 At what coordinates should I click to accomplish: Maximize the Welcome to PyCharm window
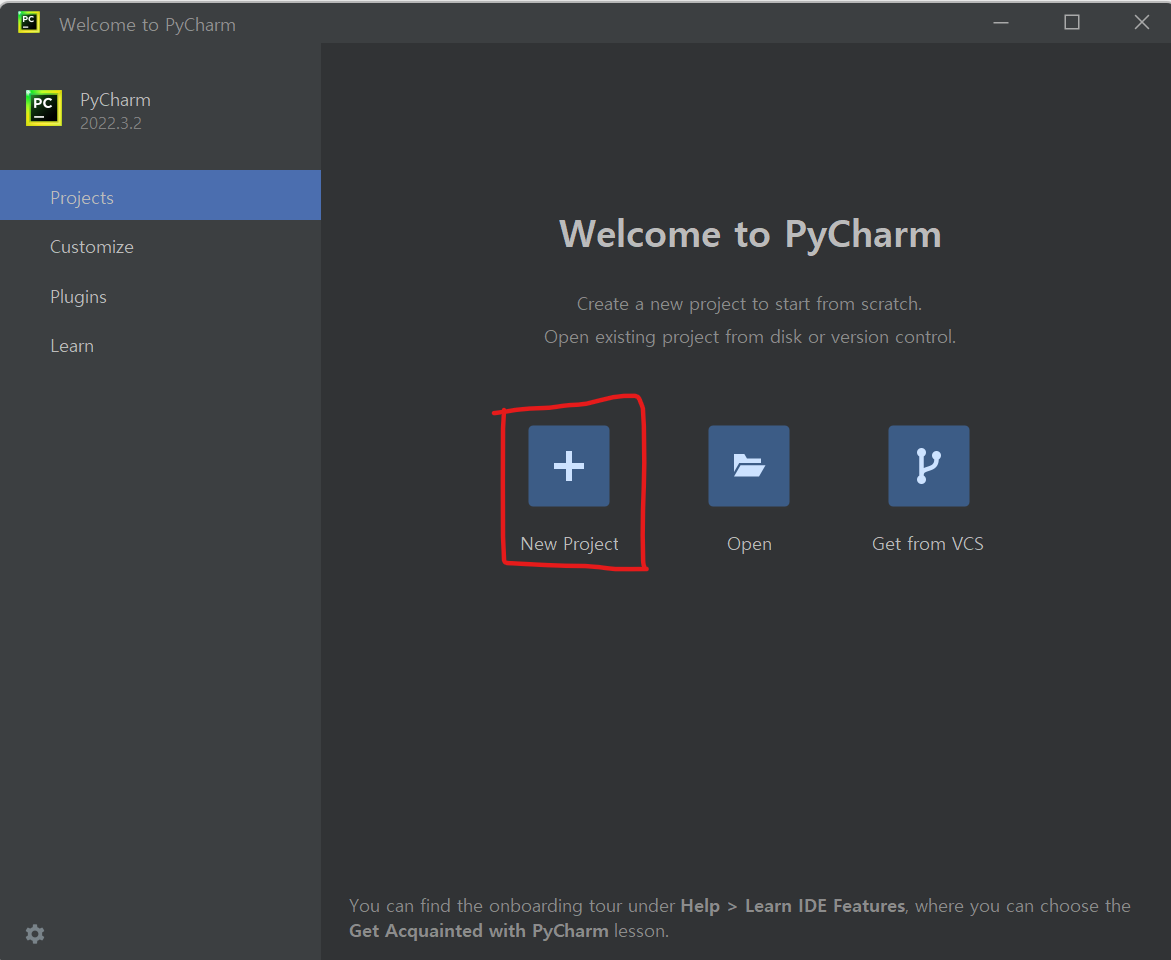[x=1072, y=22]
